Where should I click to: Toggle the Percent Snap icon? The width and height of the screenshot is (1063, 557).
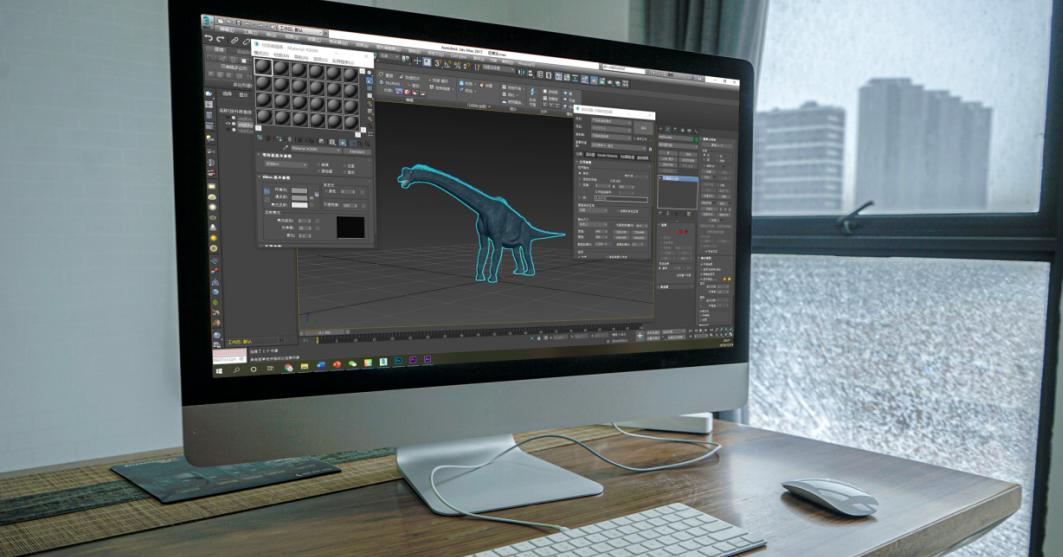[x=458, y=65]
